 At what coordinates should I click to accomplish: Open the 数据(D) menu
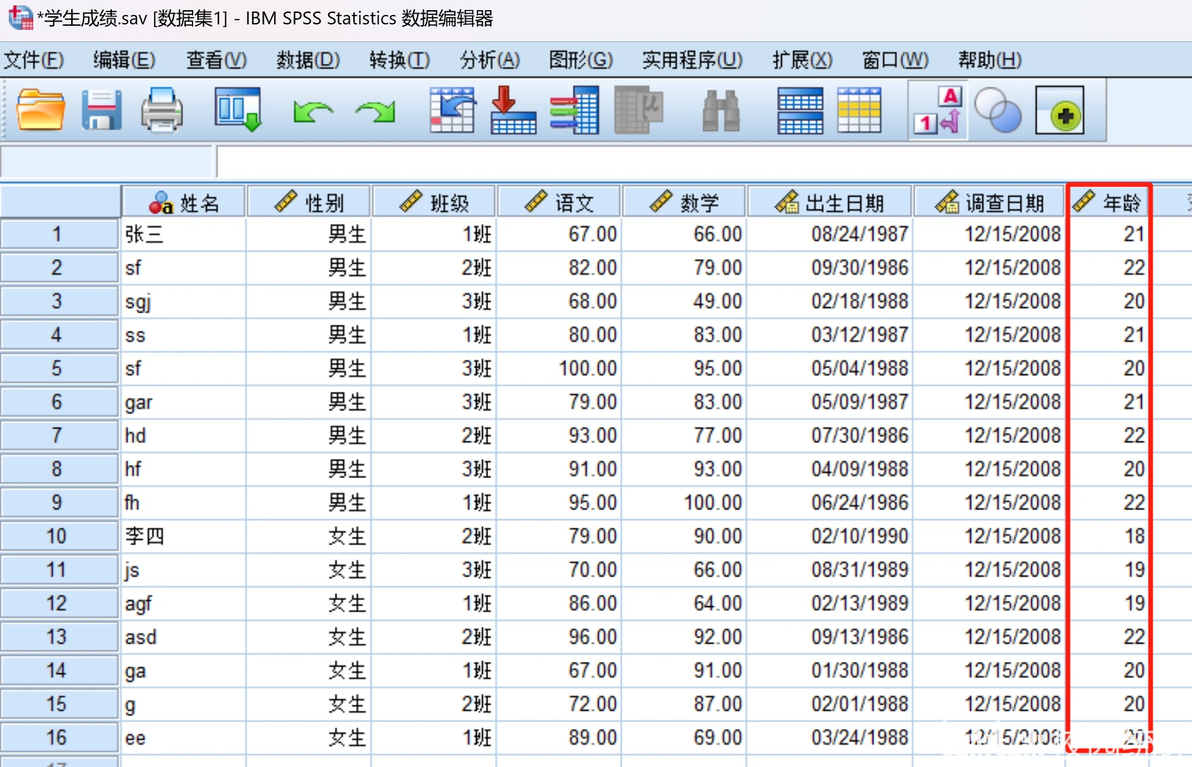coord(308,59)
